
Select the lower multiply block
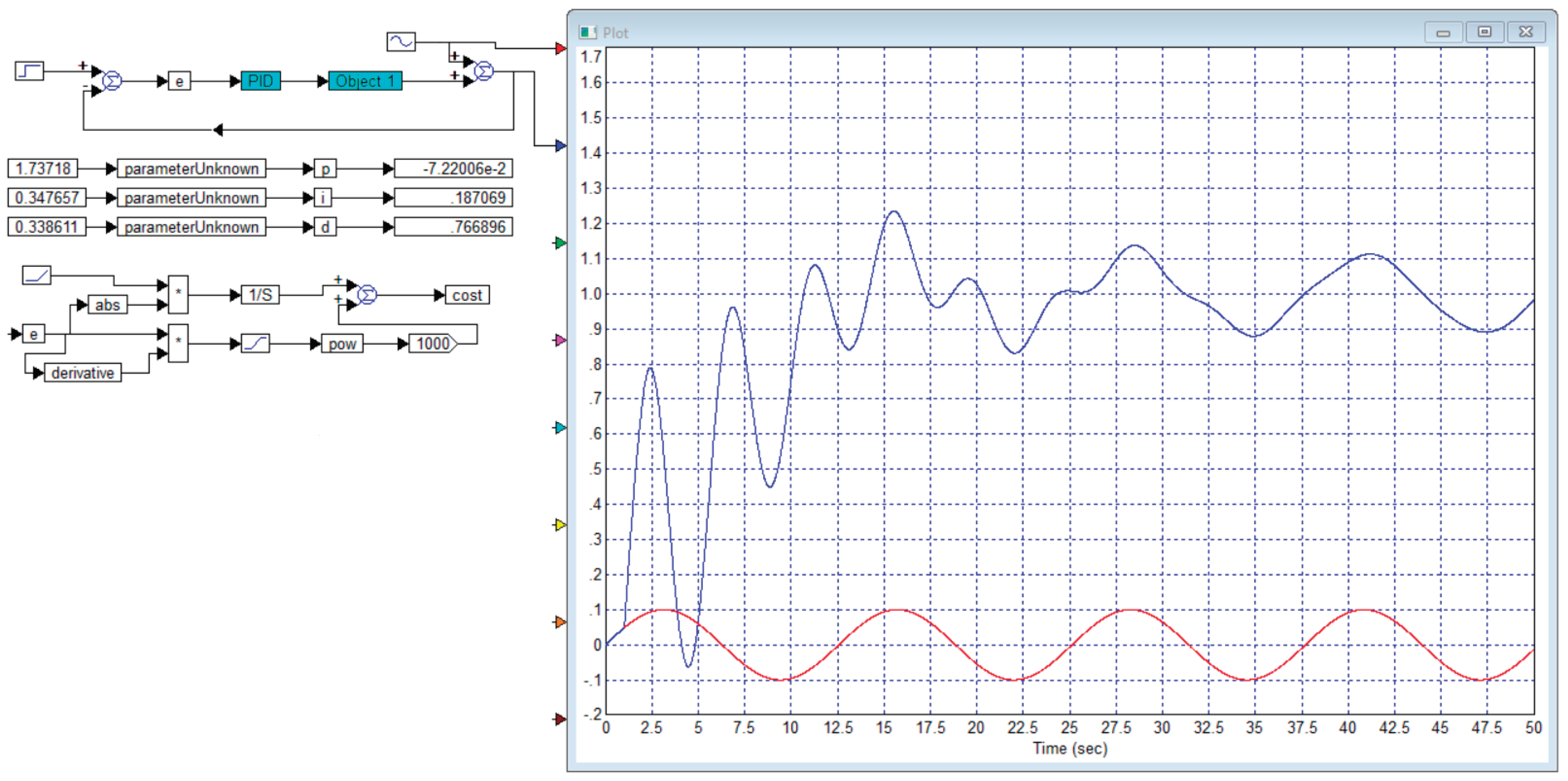178,343
